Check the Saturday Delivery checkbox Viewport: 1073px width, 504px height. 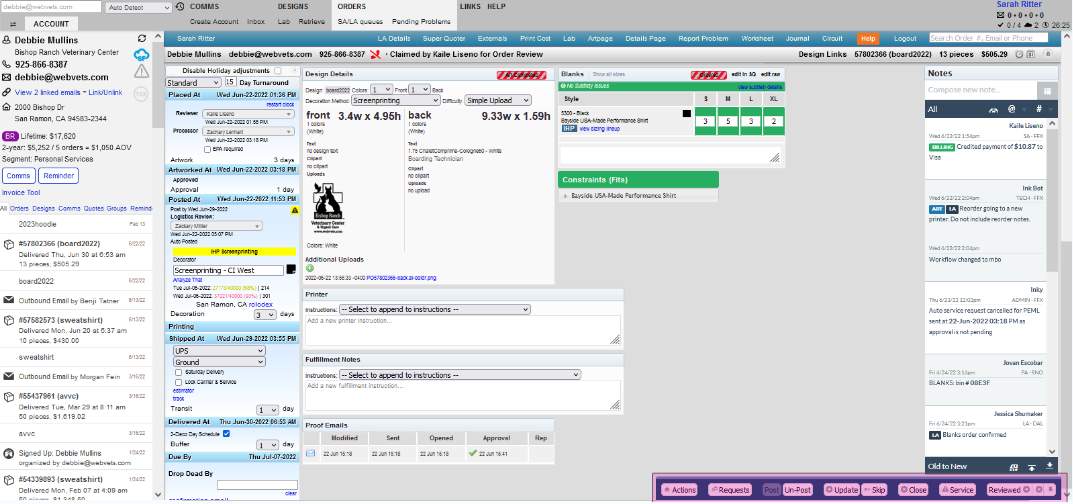point(178,374)
